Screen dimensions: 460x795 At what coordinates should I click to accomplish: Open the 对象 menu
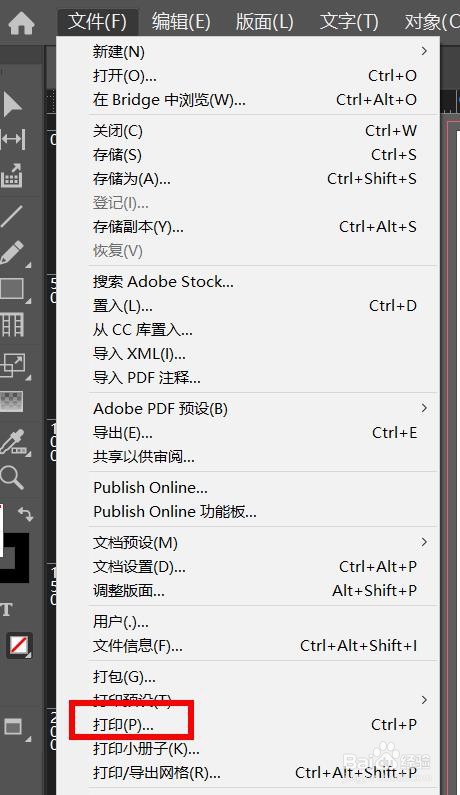coord(432,22)
